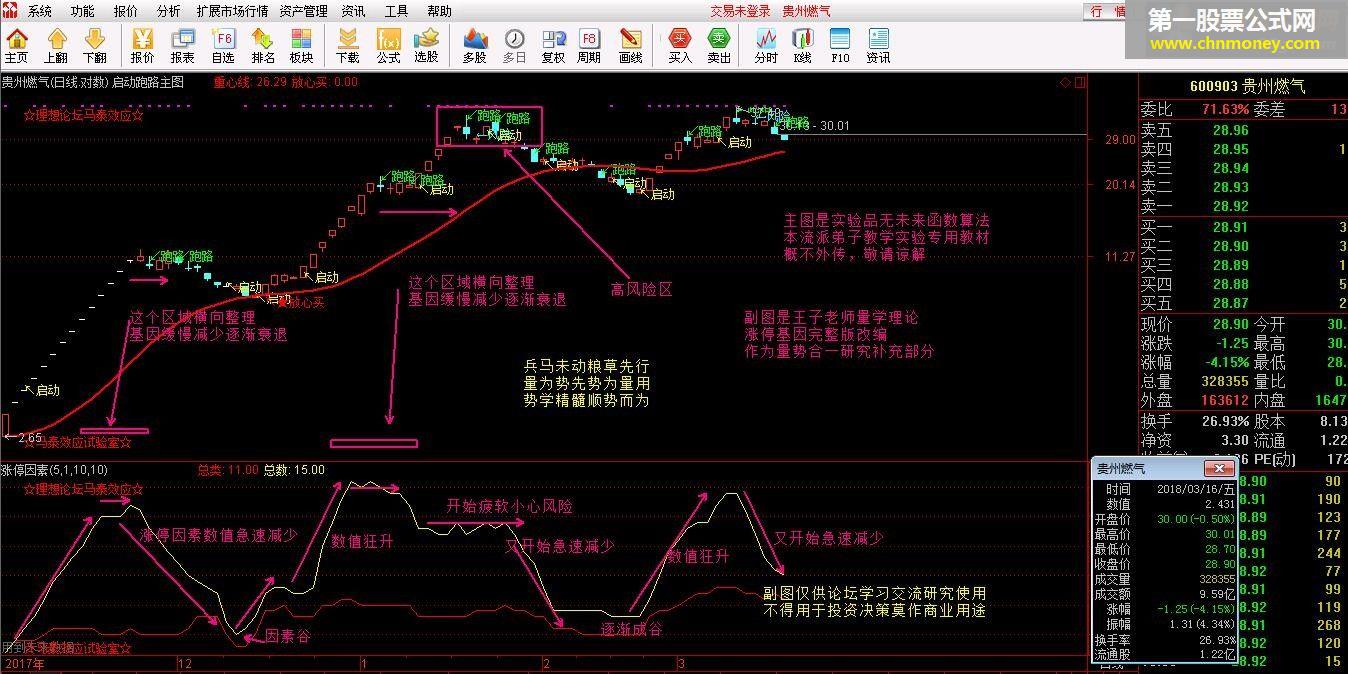This screenshot has width=1348, height=674.
Task: Click the 20.14 label on the price axis
Action: 1120,185
